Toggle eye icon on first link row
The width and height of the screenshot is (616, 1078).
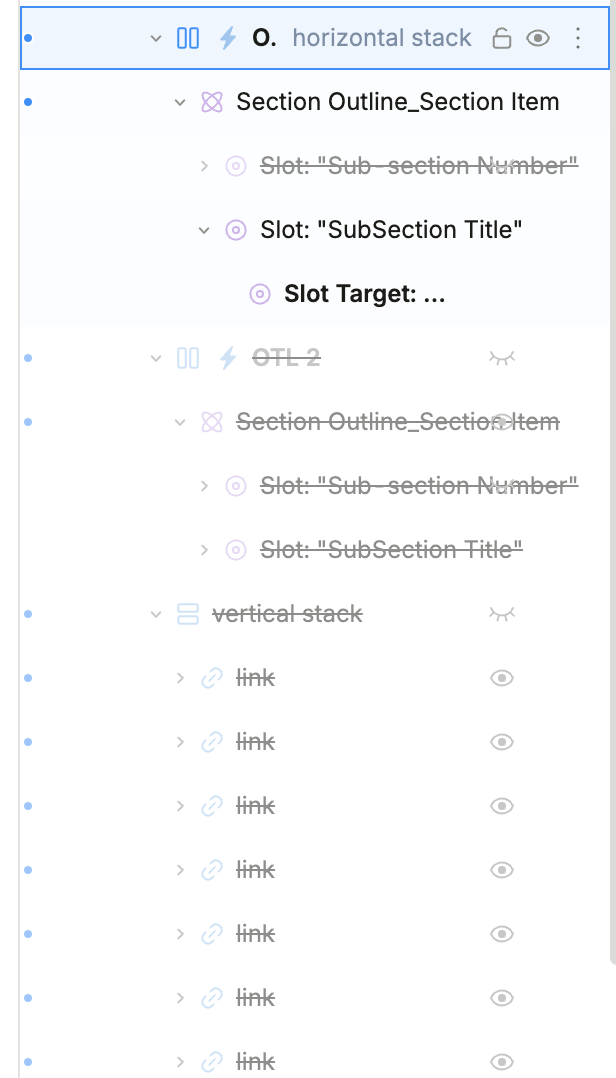click(502, 678)
